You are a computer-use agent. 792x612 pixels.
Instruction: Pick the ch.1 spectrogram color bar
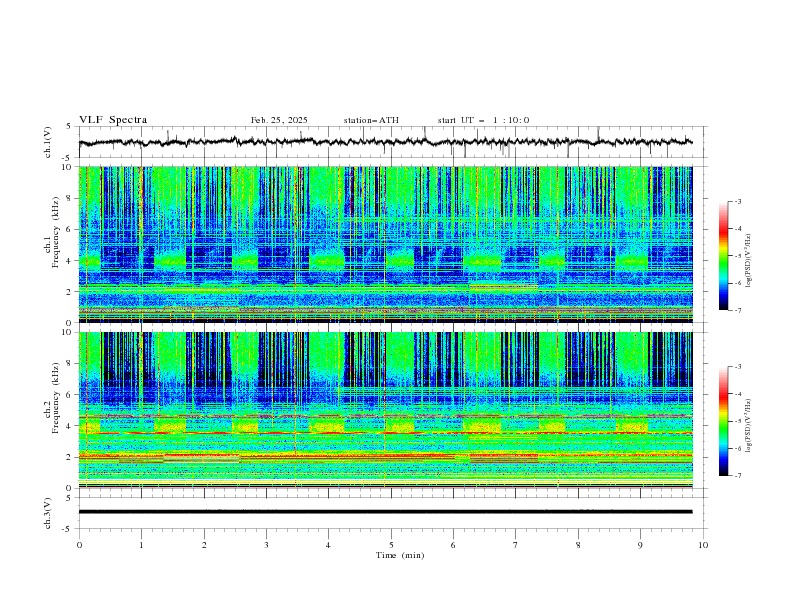click(x=723, y=256)
